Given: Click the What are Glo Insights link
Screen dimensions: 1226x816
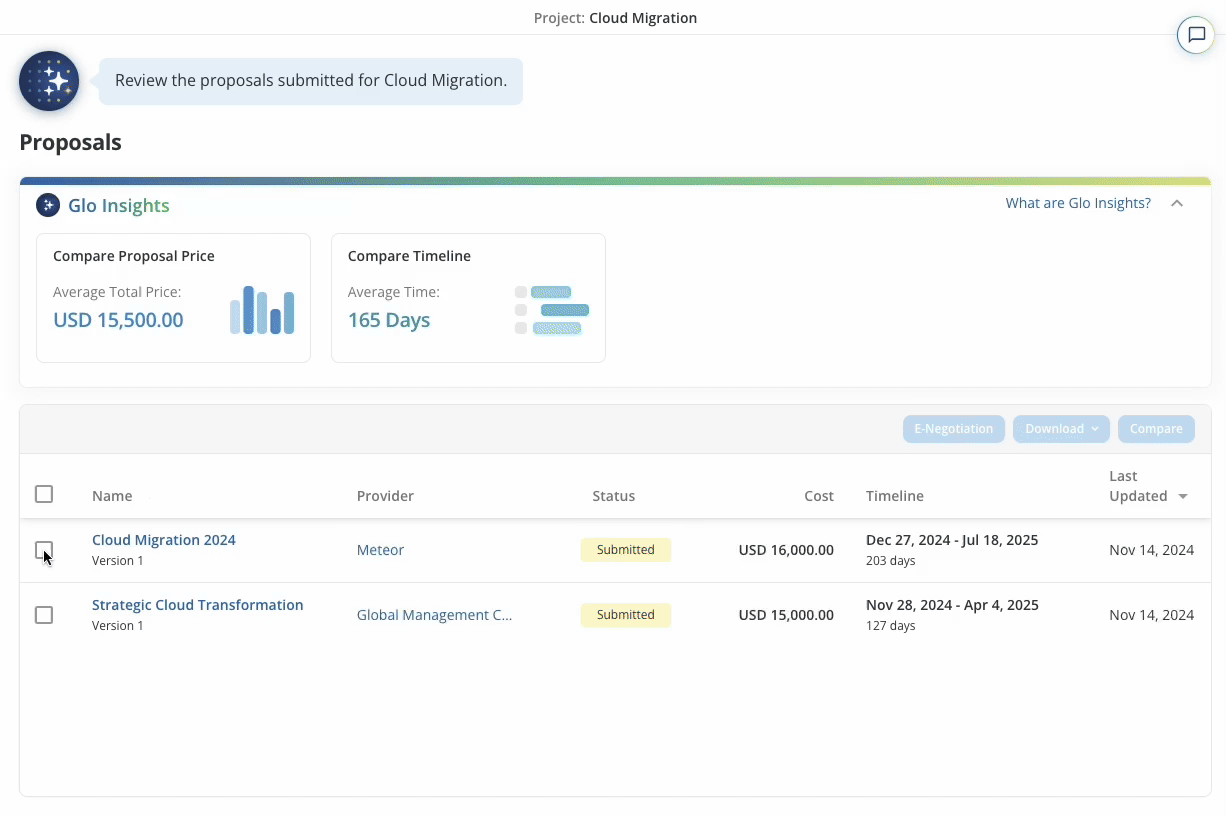Looking at the screenshot, I should [1078, 203].
